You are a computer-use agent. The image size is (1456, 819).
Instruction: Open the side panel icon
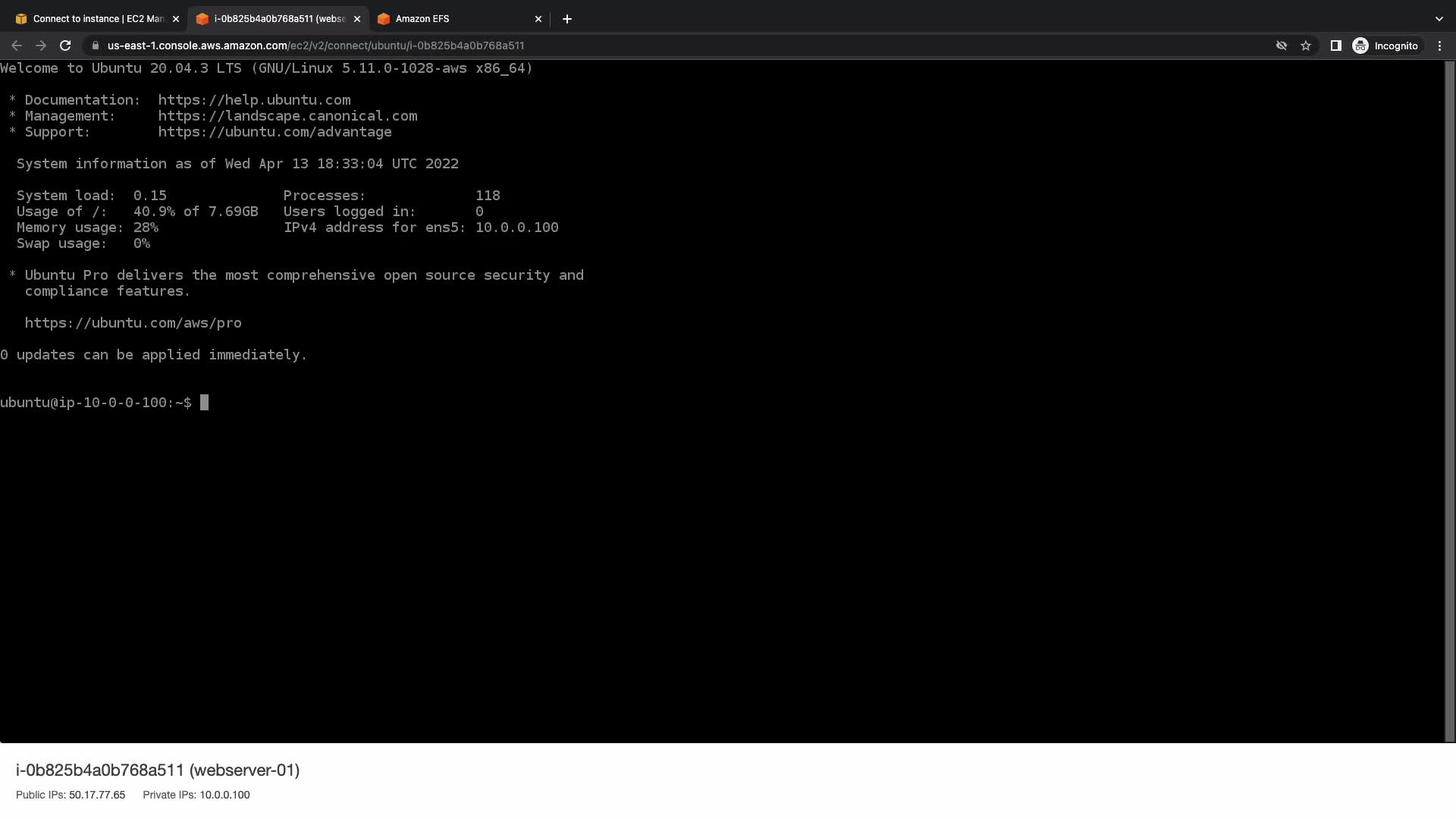point(1336,45)
